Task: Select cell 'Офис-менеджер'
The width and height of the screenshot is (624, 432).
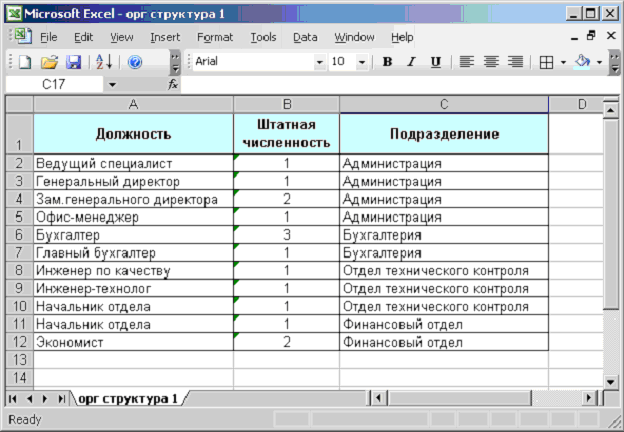Action: pyautogui.click(x=133, y=217)
